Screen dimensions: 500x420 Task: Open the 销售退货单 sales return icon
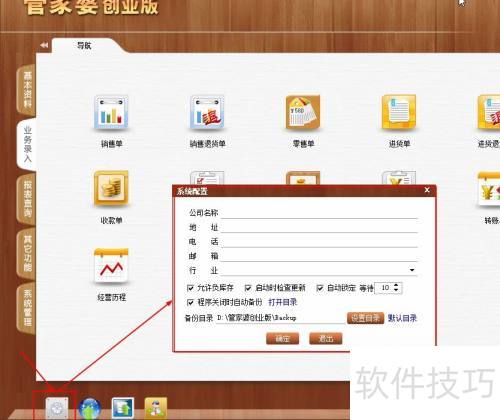click(x=207, y=112)
